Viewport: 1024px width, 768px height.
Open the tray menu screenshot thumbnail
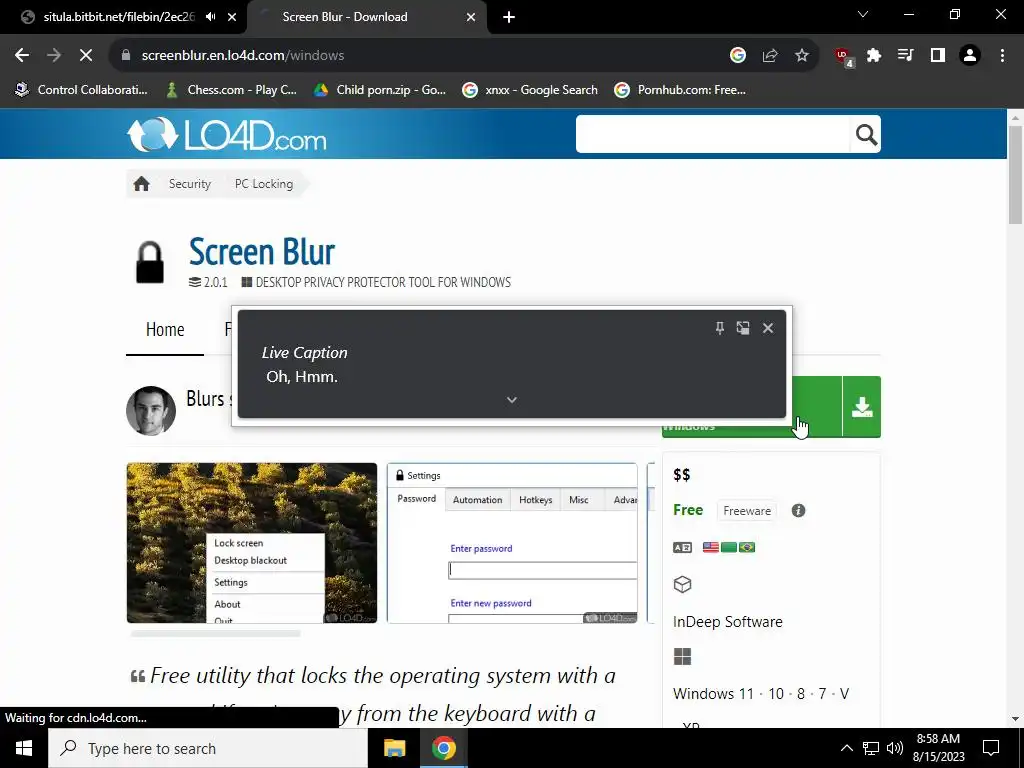(251, 543)
